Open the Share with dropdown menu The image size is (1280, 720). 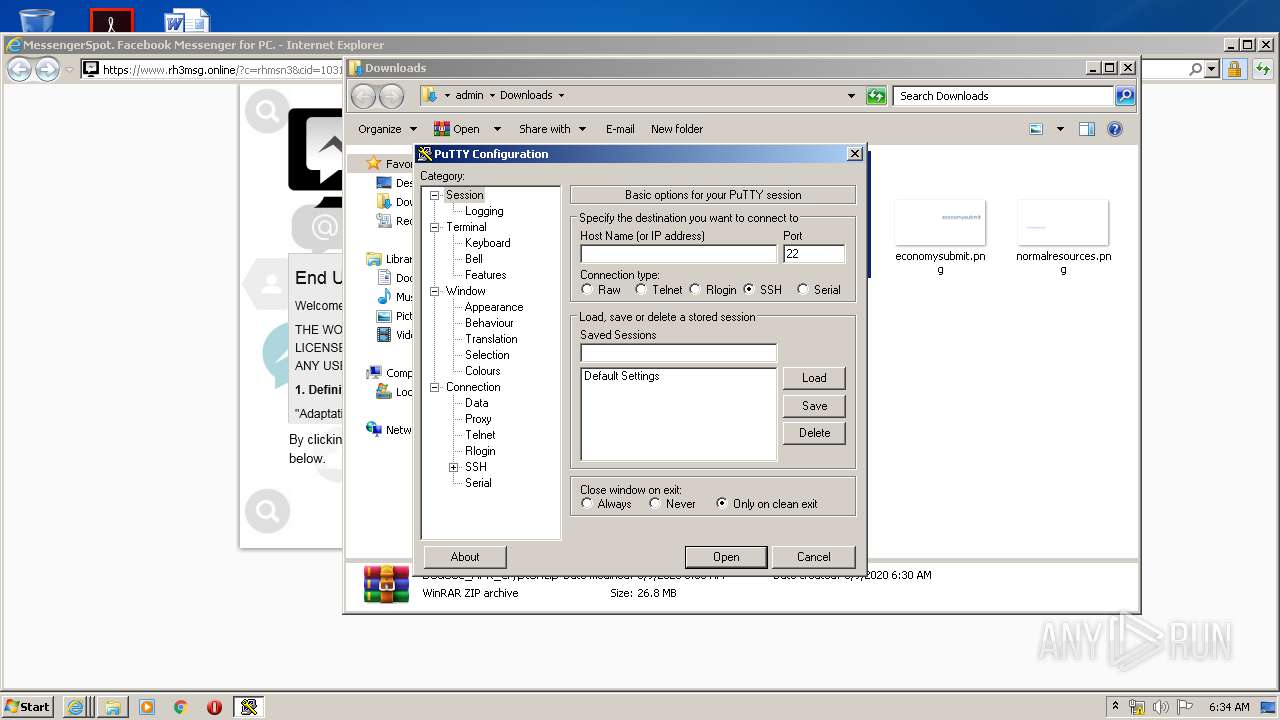point(551,129)
